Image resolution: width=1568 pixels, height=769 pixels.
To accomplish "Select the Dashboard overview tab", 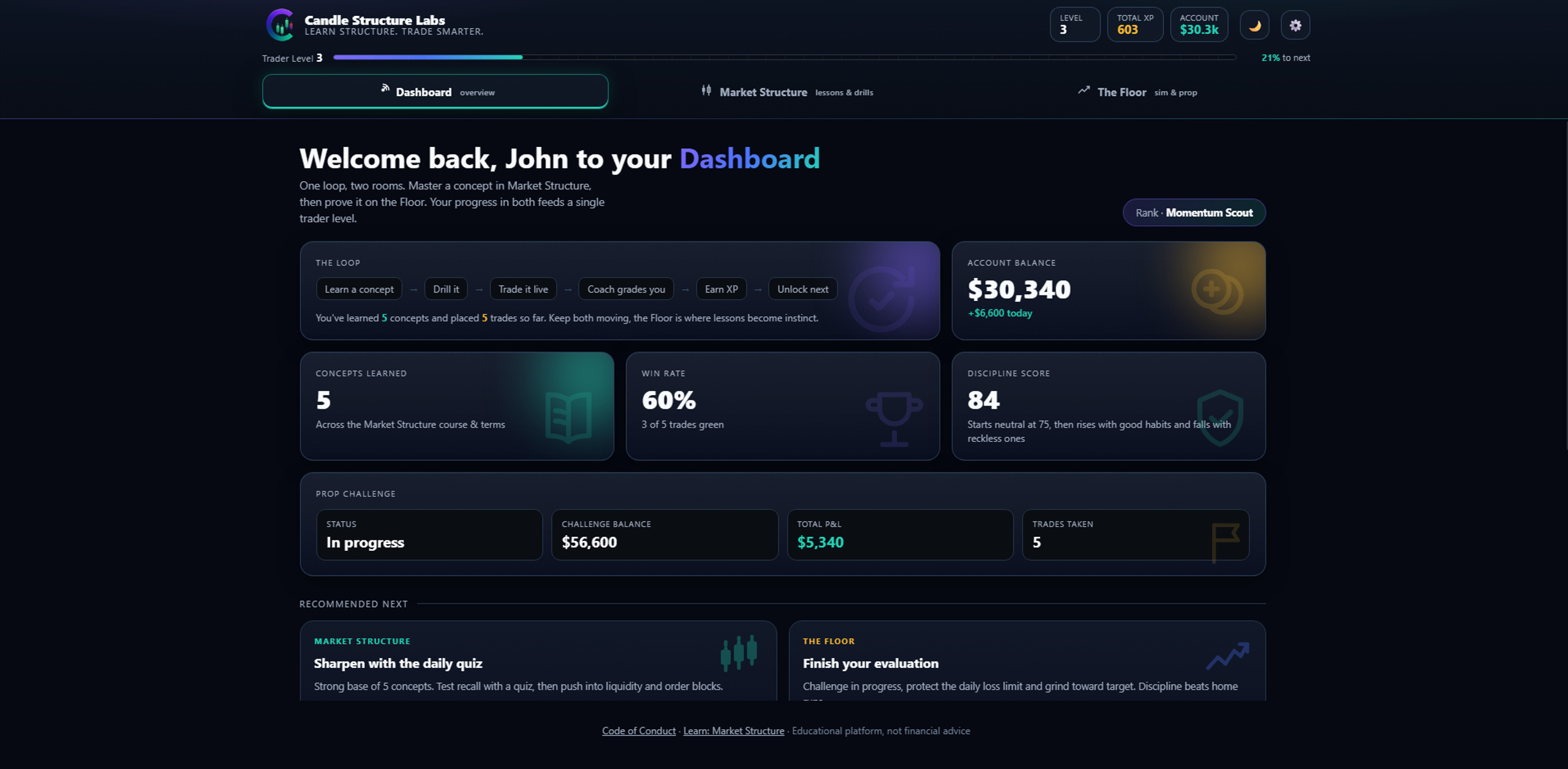I will (x=435, y=91).
